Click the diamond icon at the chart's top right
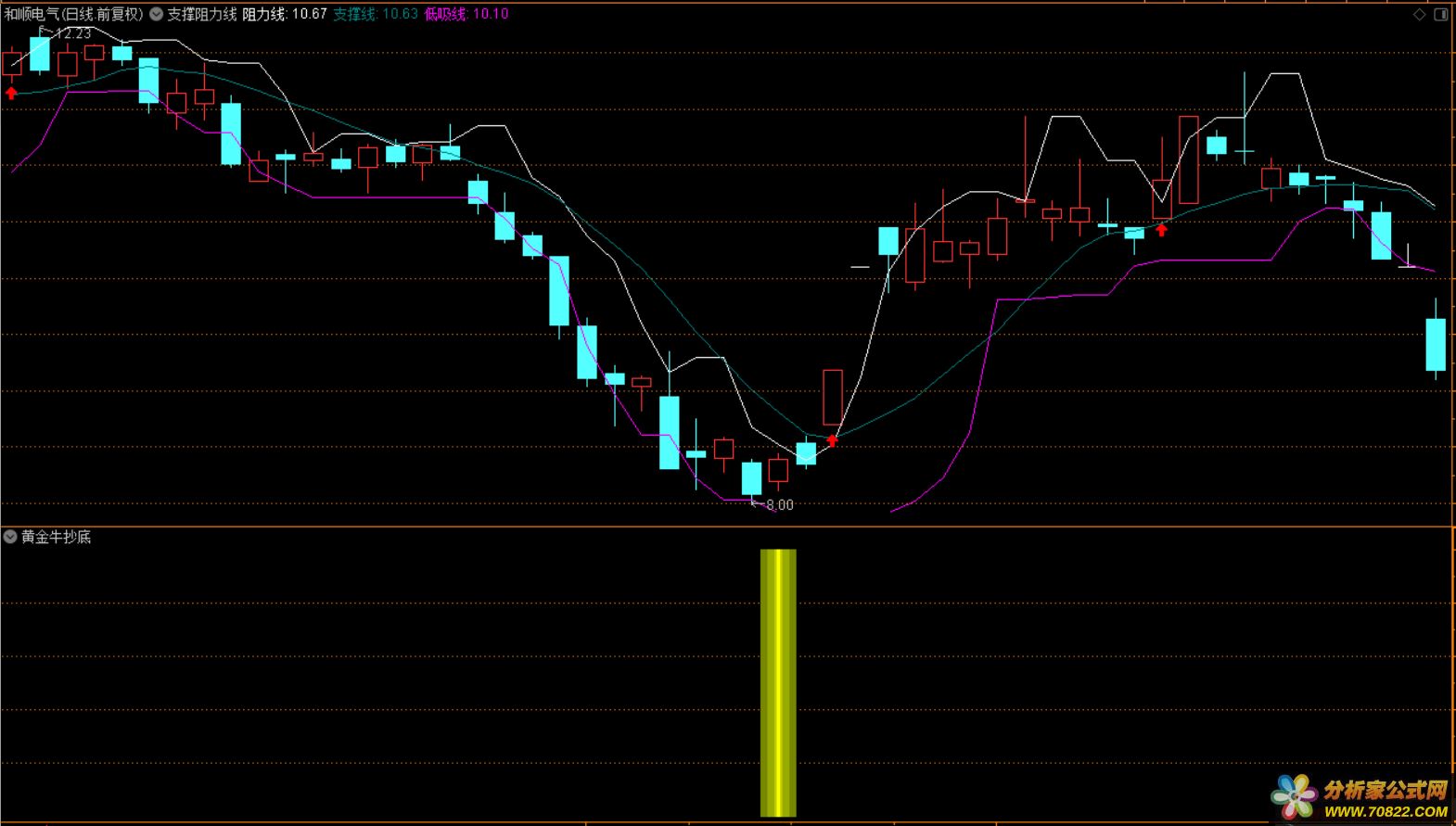This screenshot has width=1456, height=826. 1419,14
